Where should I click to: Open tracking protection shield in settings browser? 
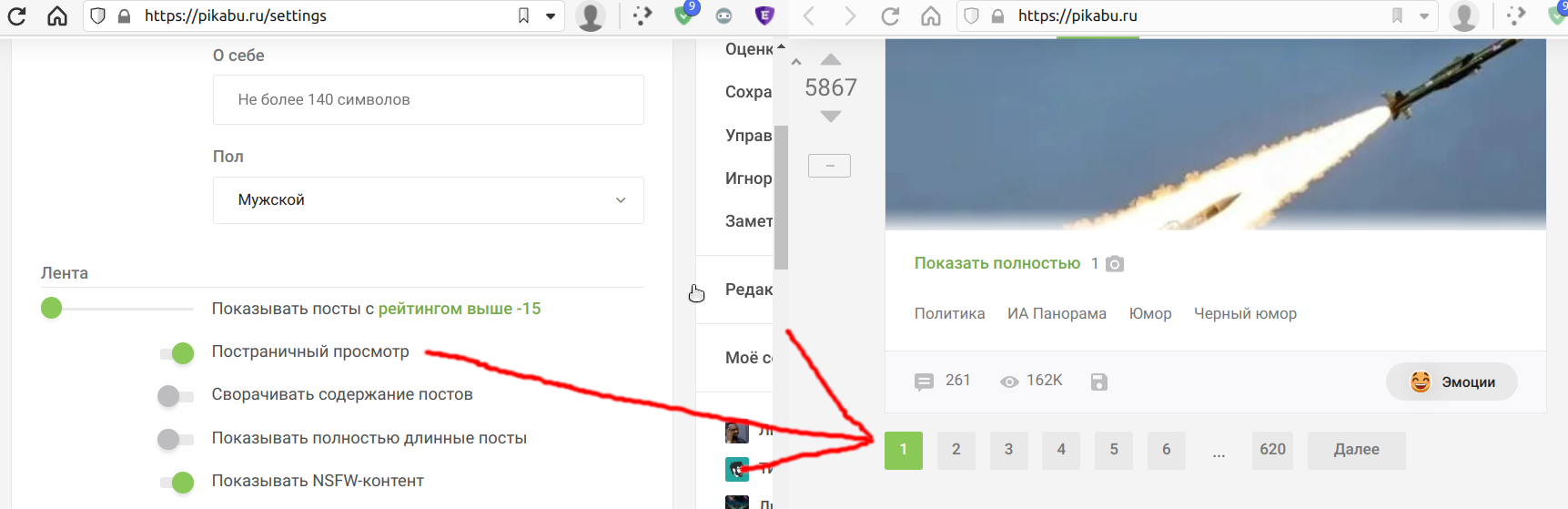point(98,15)
